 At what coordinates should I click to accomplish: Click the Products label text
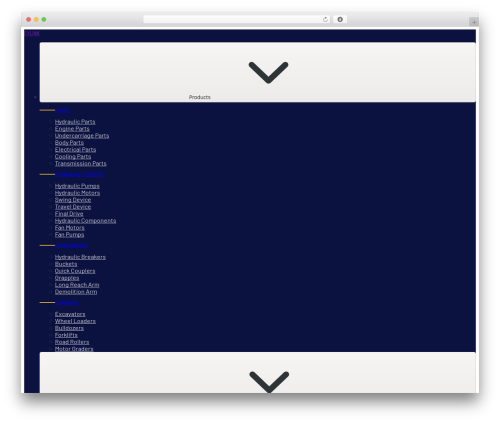200,97
